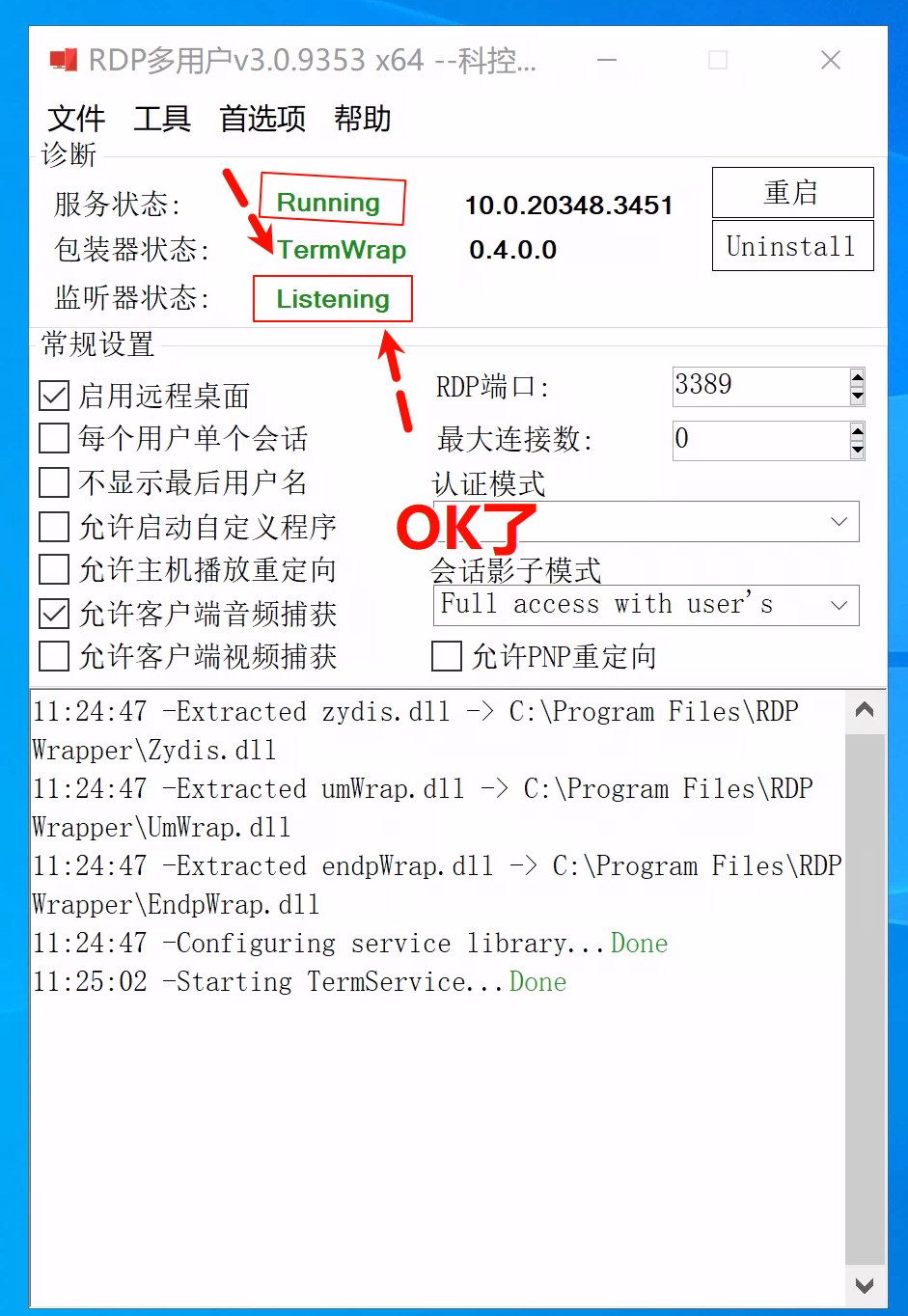The width and height of the screenshot is (908, 1316).
Task: Increase 最大连接数 with the up arrow
Action: (857, 431)
